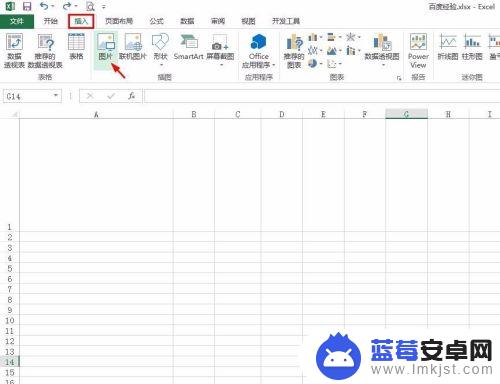Select the 表格 Table icon
The width and height of the screenshot is (500, 384).
[76, 47]
